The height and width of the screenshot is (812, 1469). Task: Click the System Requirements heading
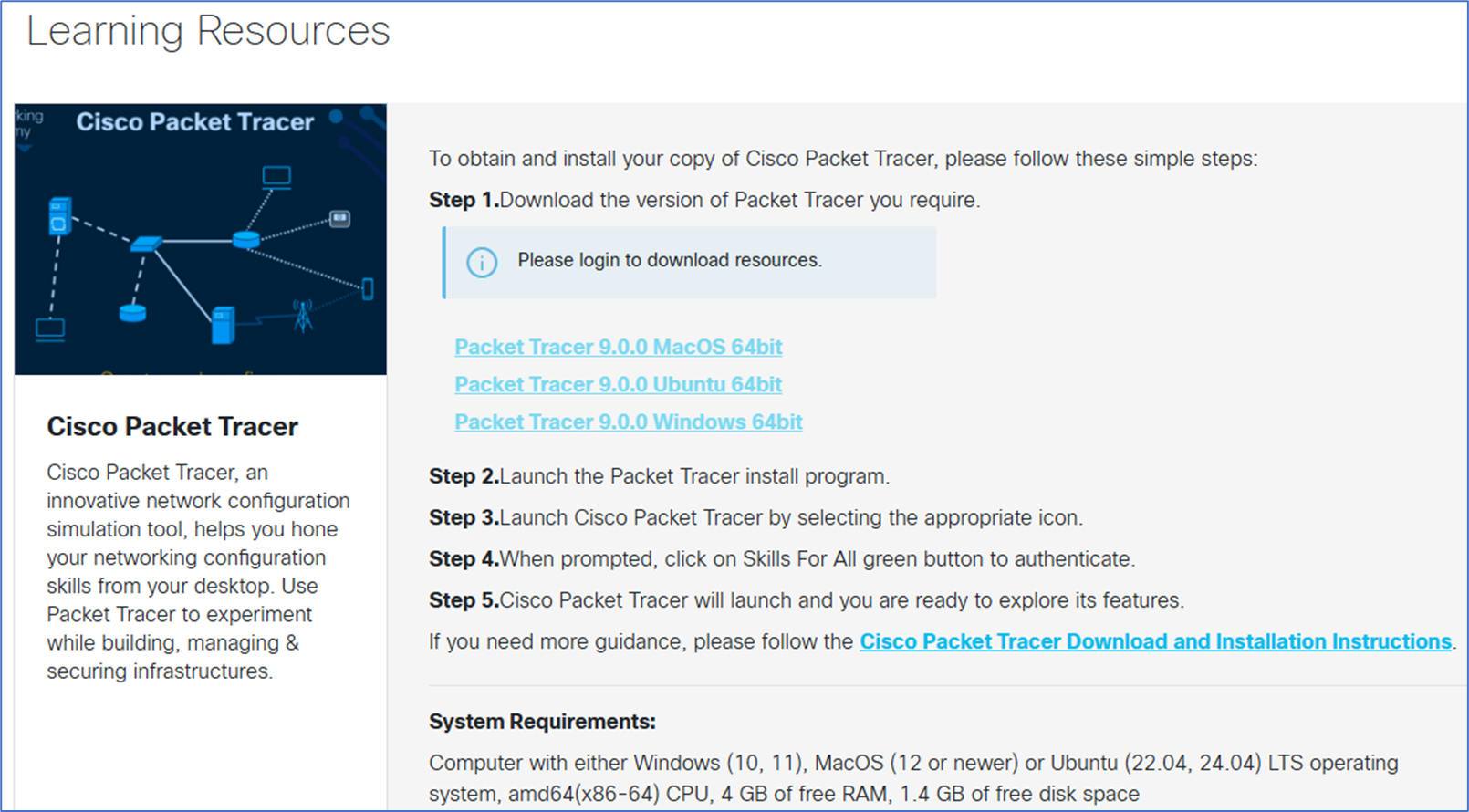pyautogui.click(x=542, y=721)
